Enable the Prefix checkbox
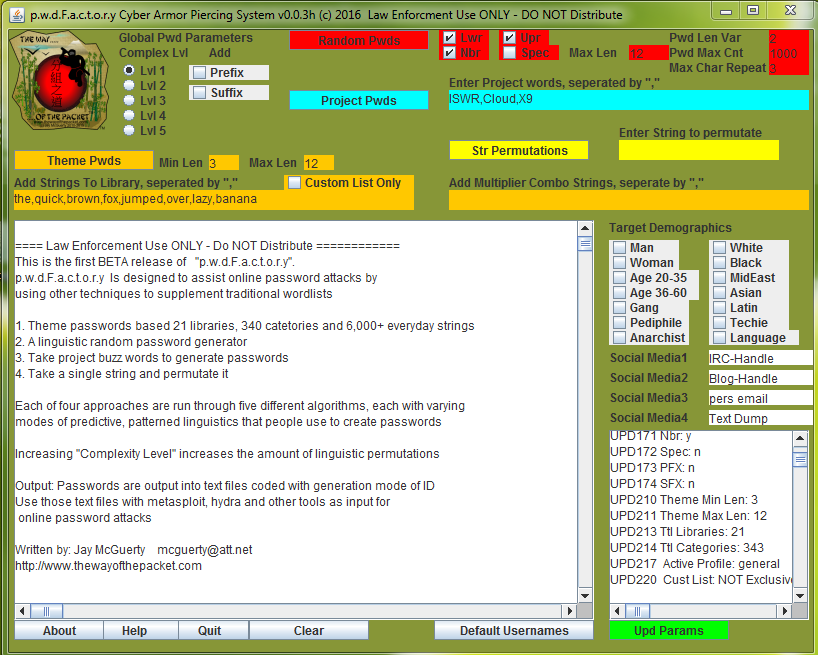818x655 pixels. [201, 73]
